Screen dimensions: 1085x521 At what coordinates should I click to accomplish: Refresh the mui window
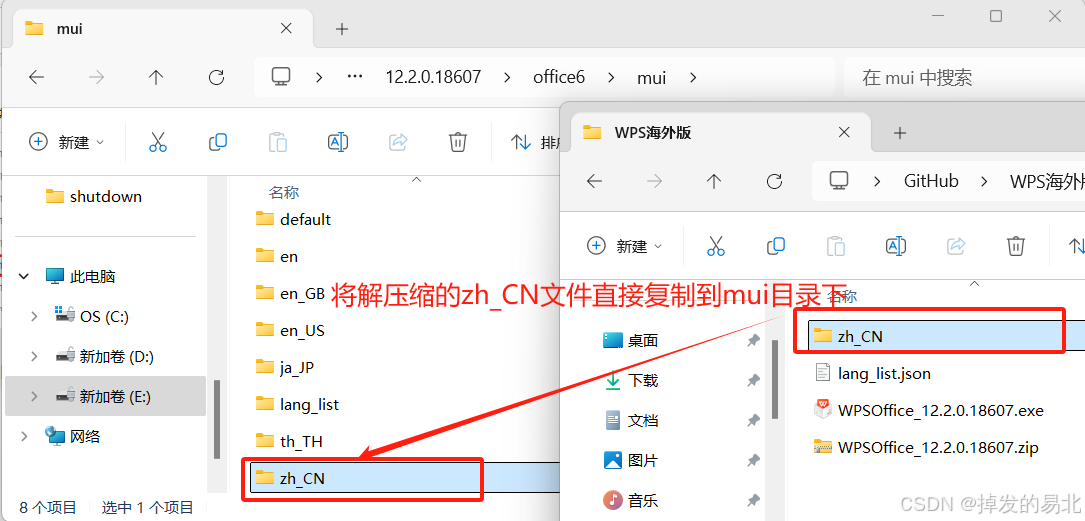(217, 77)
